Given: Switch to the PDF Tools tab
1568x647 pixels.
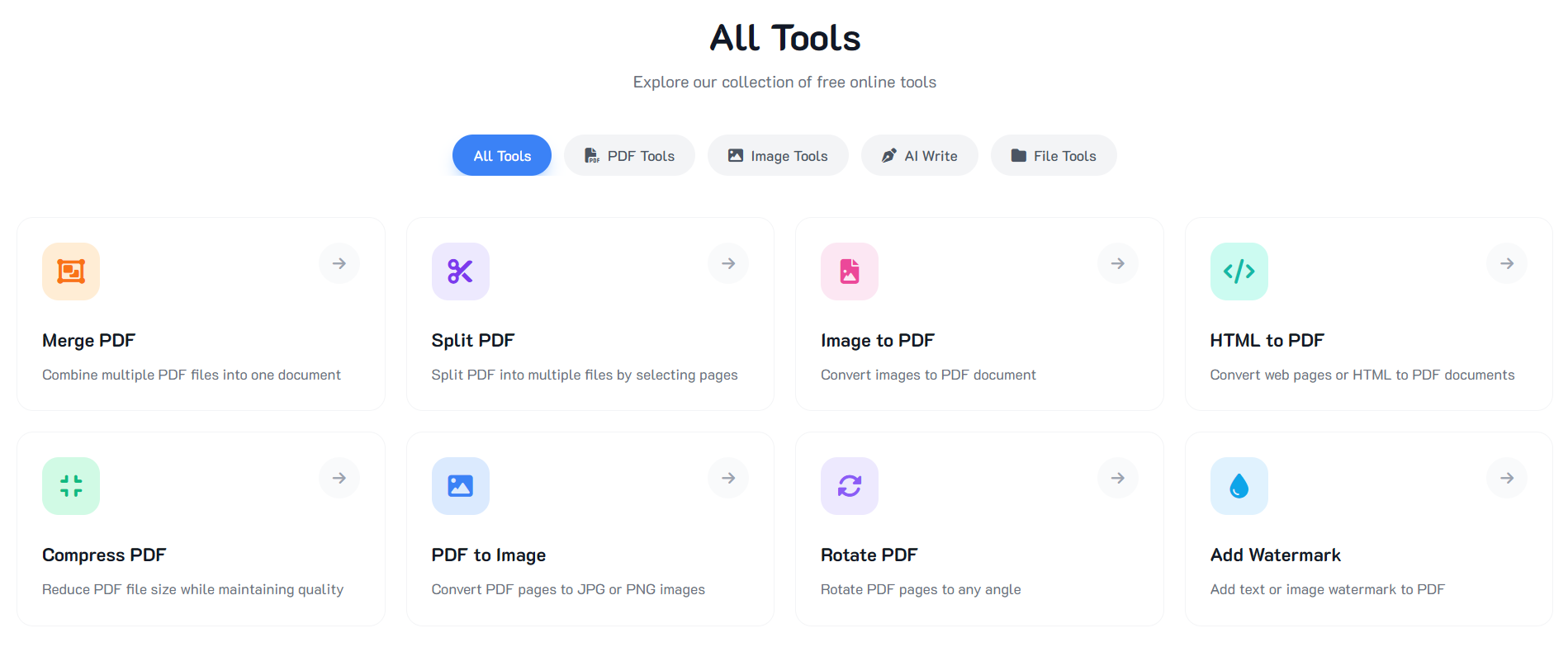Looking at the screenshot, I should pyautogui.click(x=629, y=155).
